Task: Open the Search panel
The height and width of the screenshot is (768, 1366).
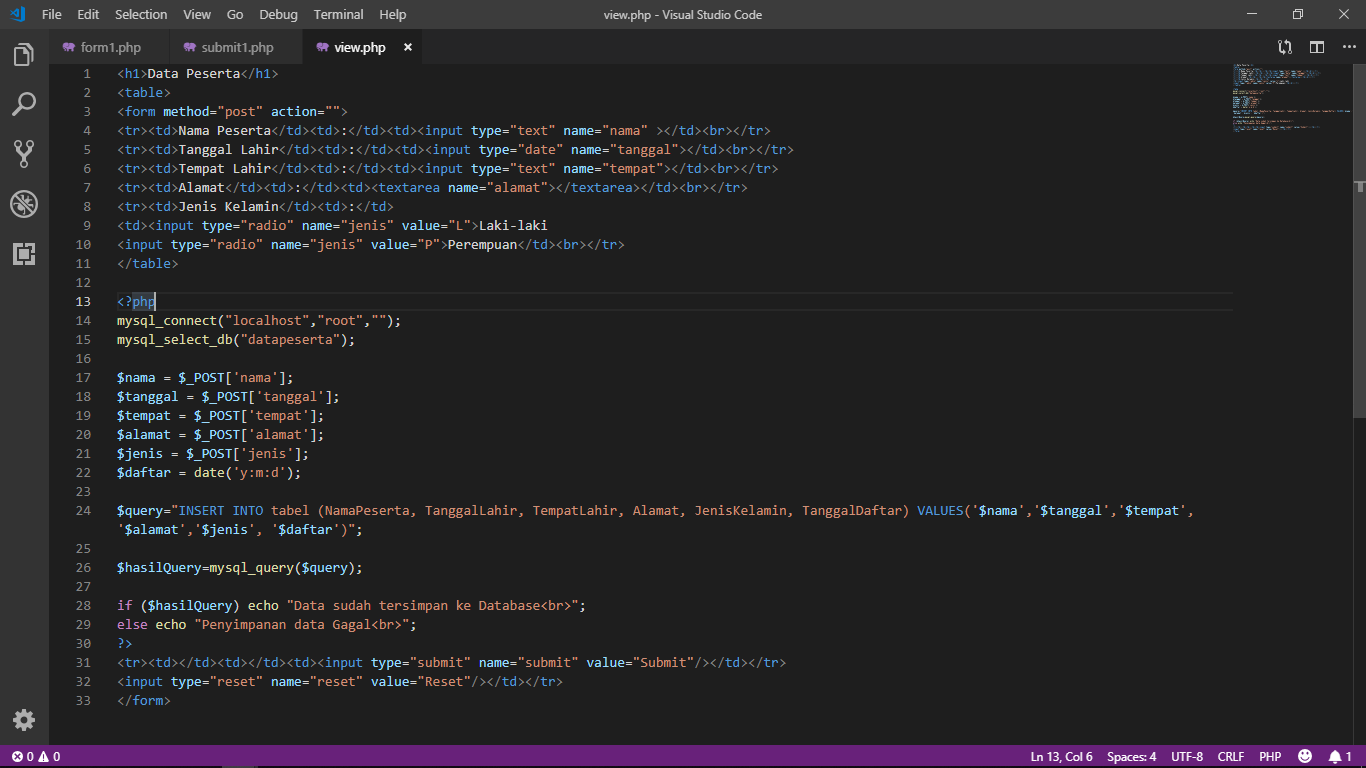Action: [x=23, y=104]
